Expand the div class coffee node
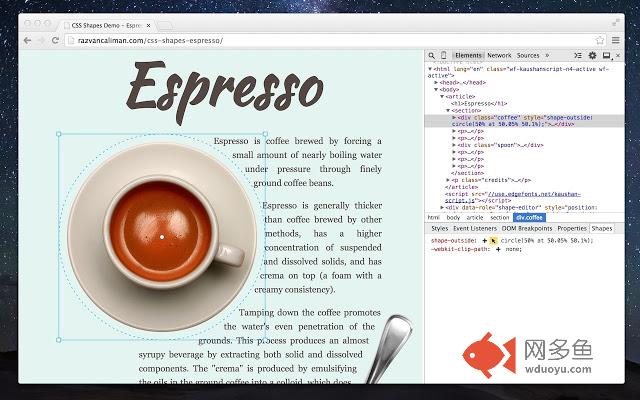640x400 pixels. coord(454,118)
